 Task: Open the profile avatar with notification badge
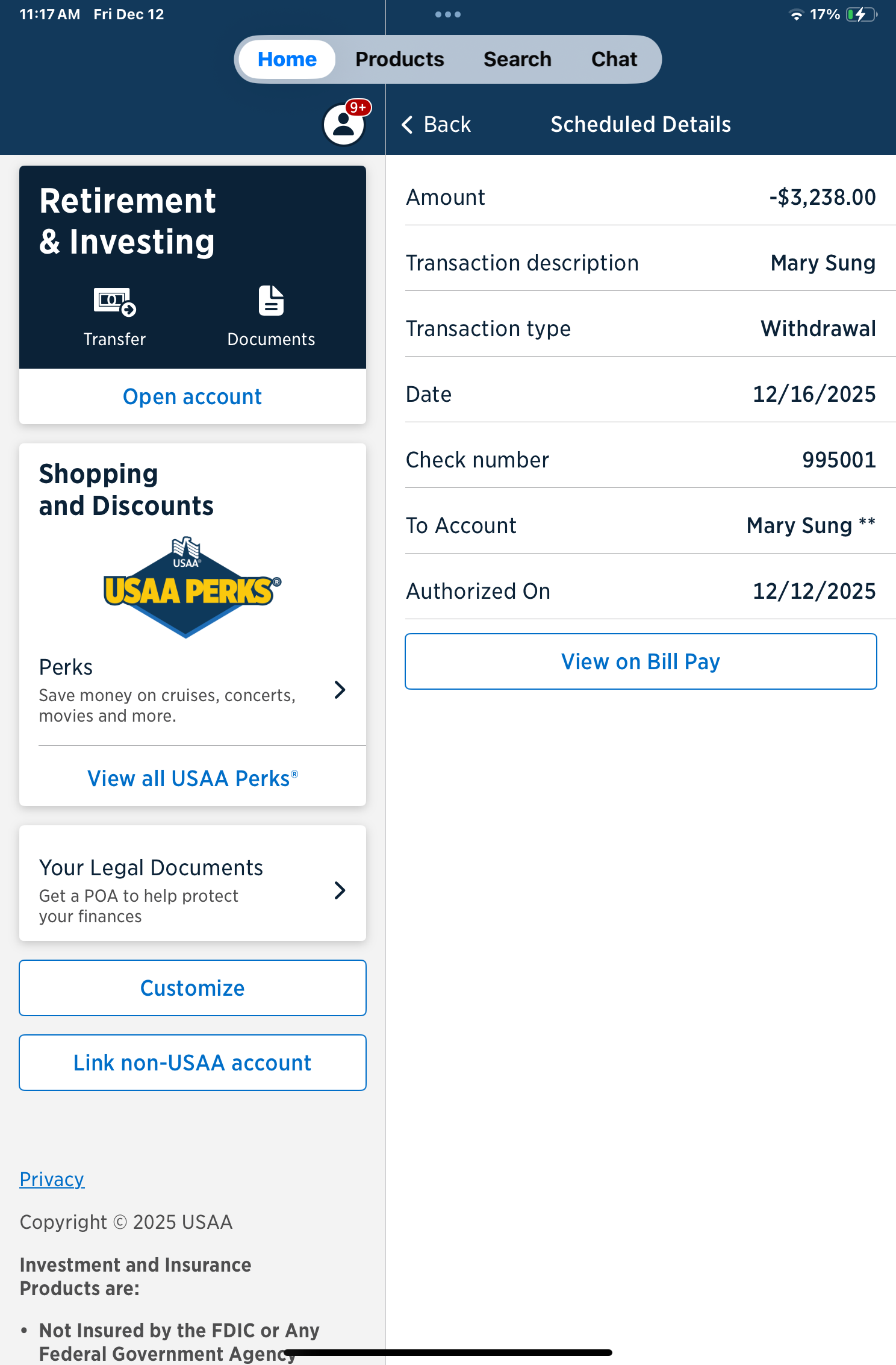pyautogui.click(x=344, y=124)
